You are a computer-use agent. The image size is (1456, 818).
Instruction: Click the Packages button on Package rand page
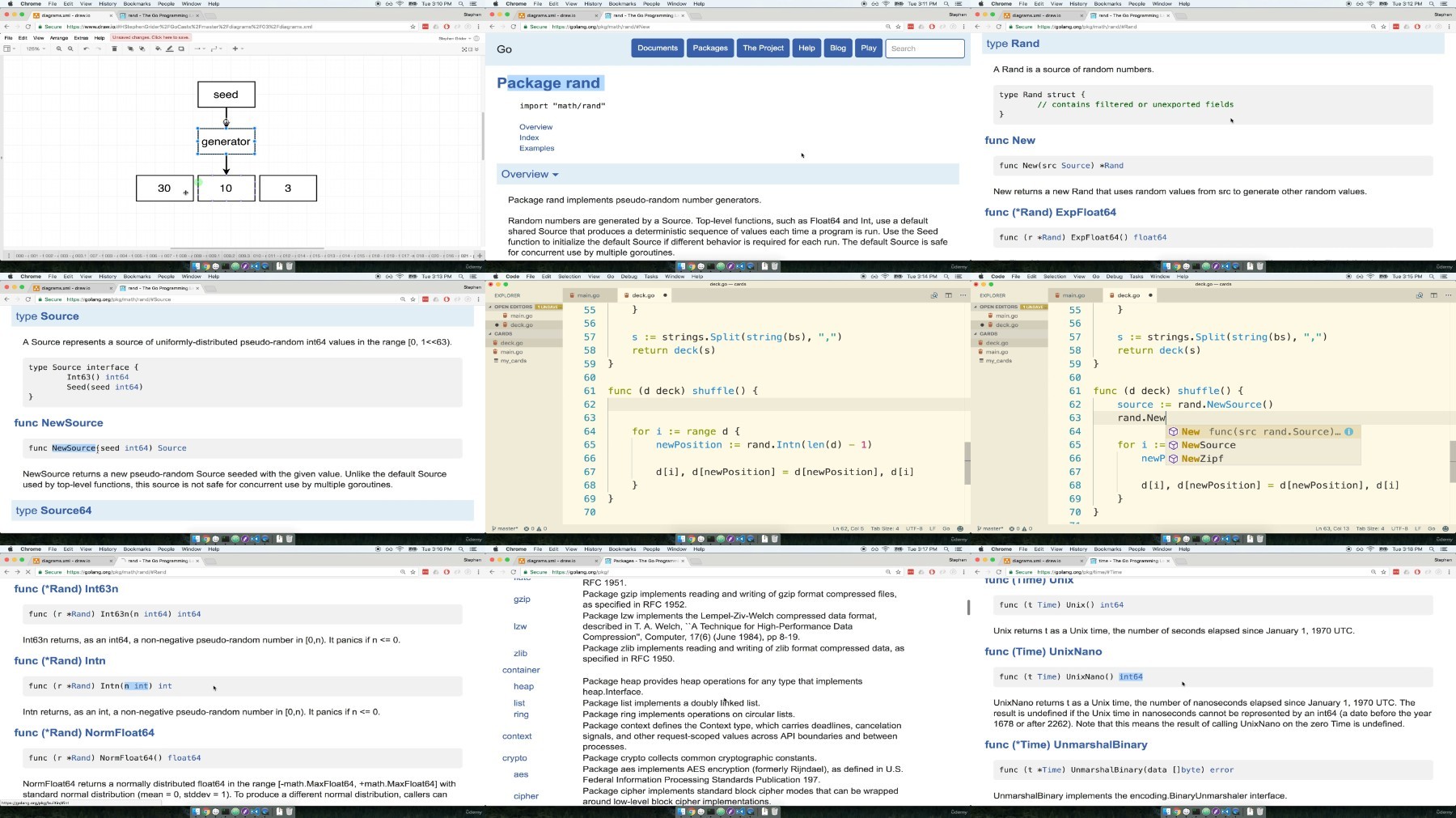coord(710,48)
